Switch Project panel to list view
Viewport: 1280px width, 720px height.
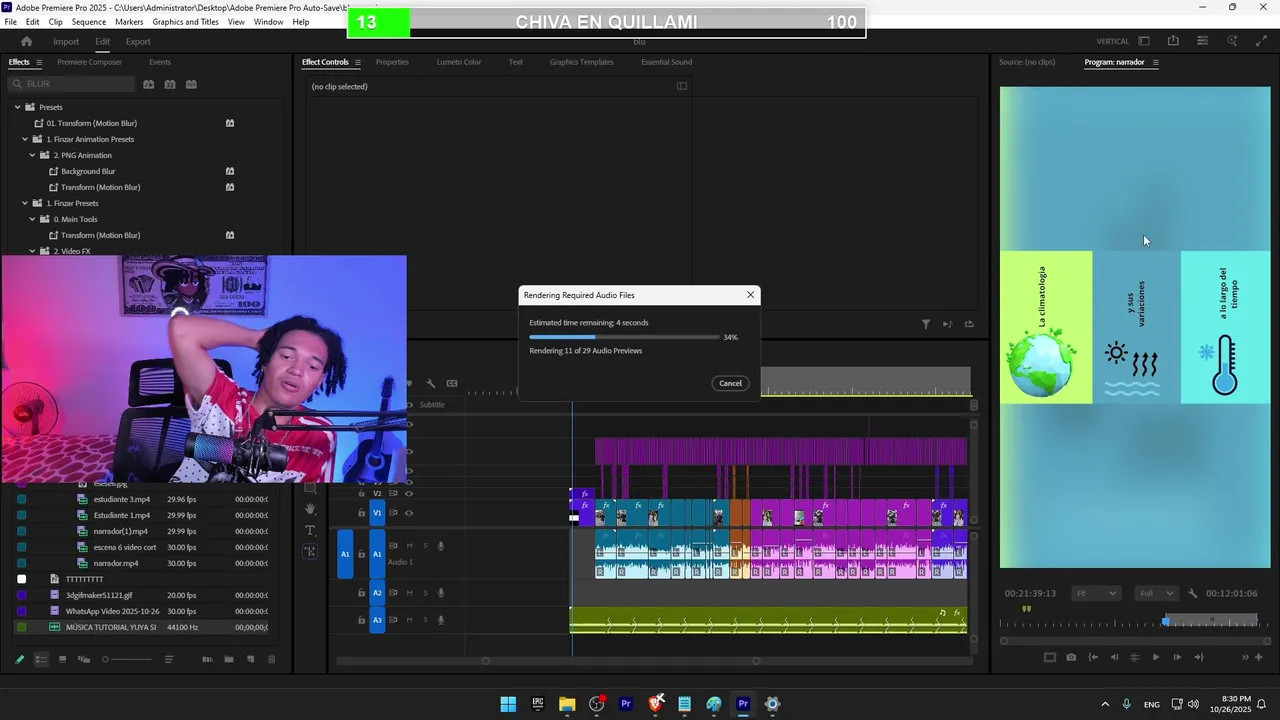(x=41, y=659)
